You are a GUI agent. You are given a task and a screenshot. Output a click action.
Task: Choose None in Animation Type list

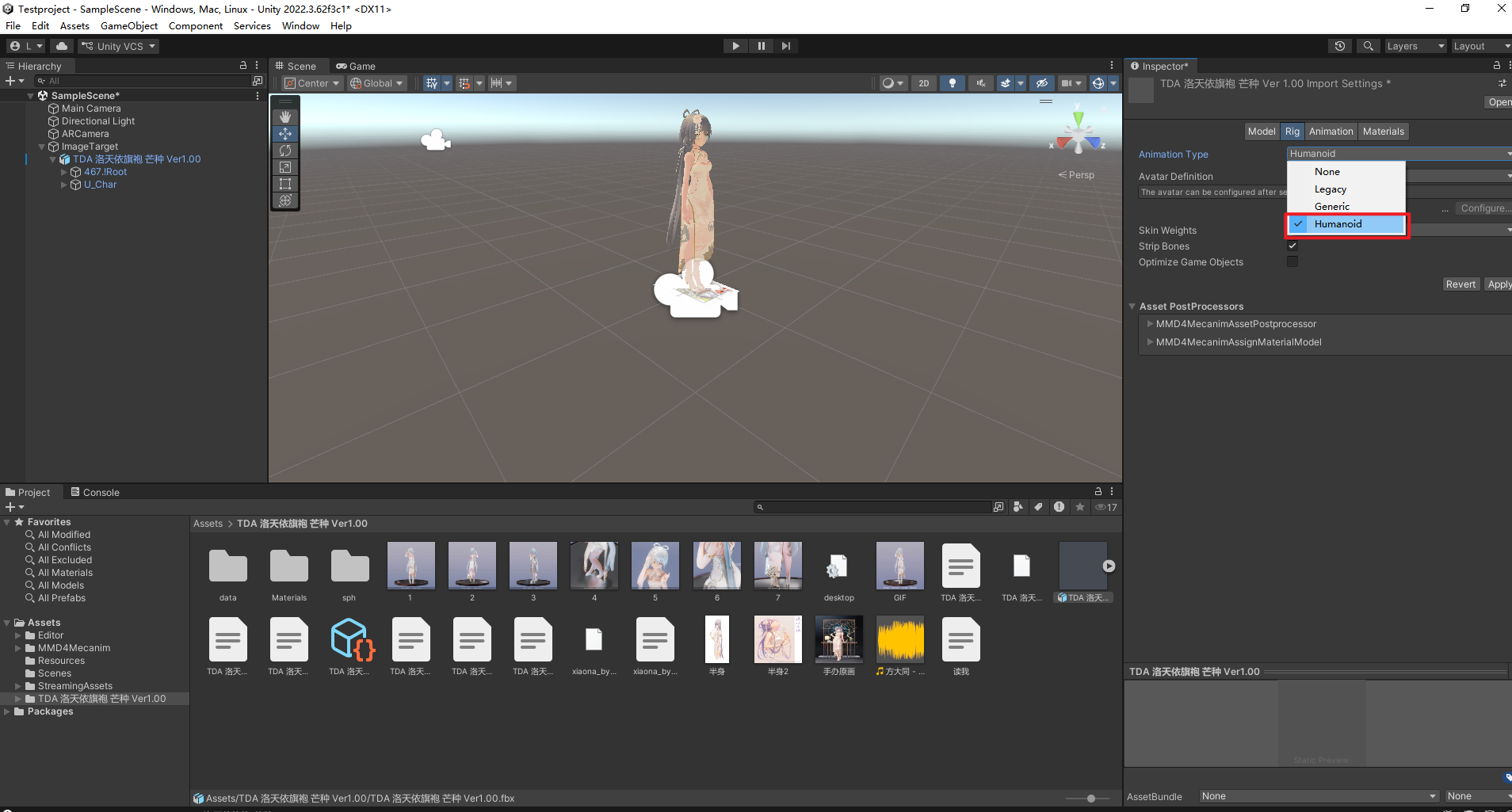tap(1346, 172)
